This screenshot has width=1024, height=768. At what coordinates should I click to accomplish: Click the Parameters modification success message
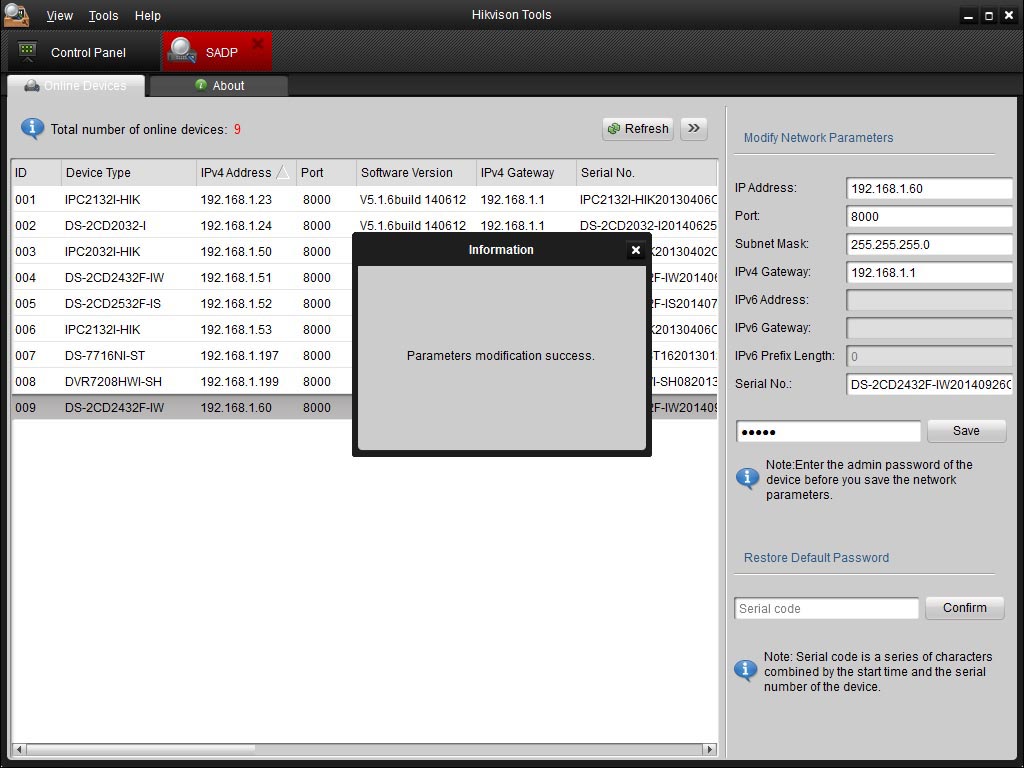[x=500, y=356]
